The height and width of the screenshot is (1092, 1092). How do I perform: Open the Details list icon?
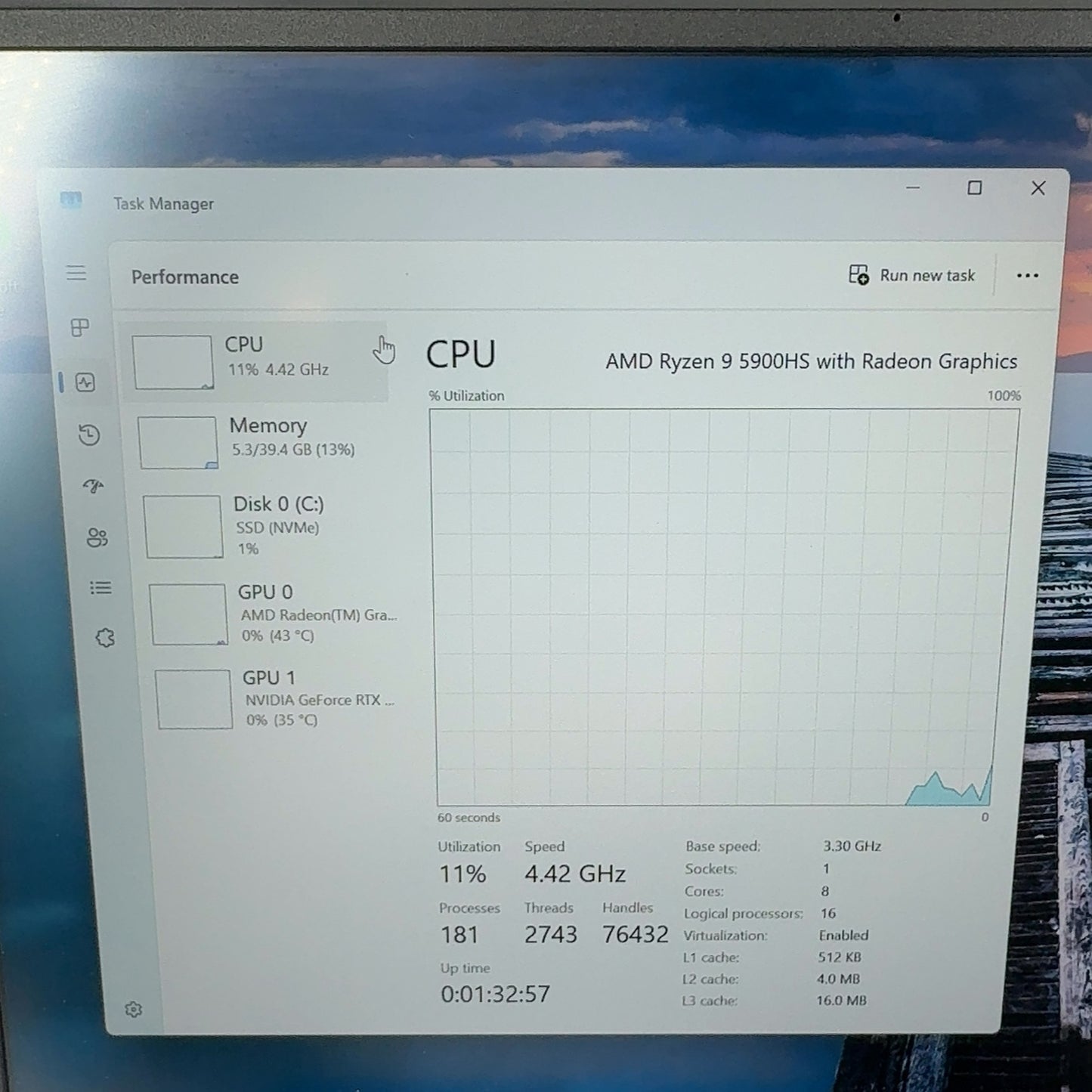click(101, 587)
